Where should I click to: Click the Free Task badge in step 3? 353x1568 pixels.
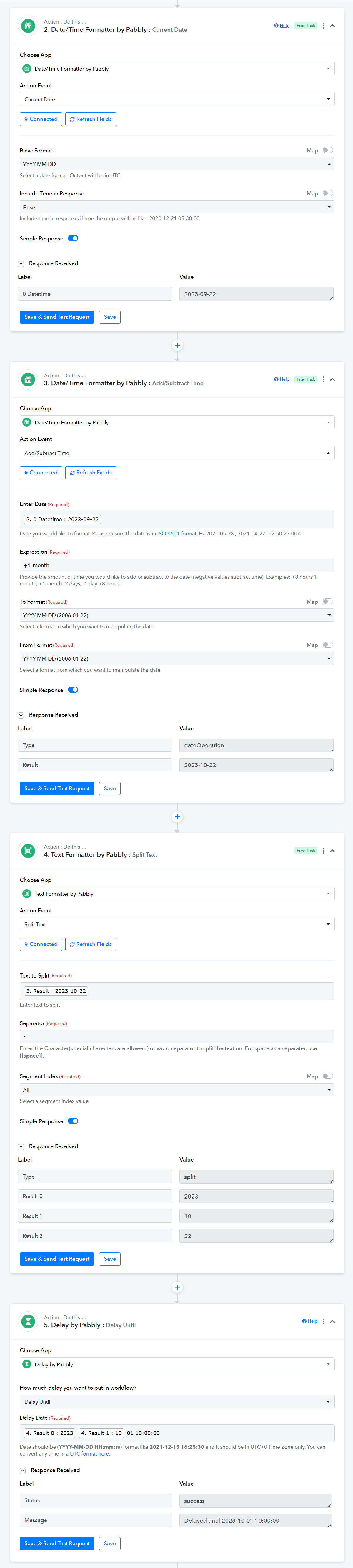pos(306,379)
